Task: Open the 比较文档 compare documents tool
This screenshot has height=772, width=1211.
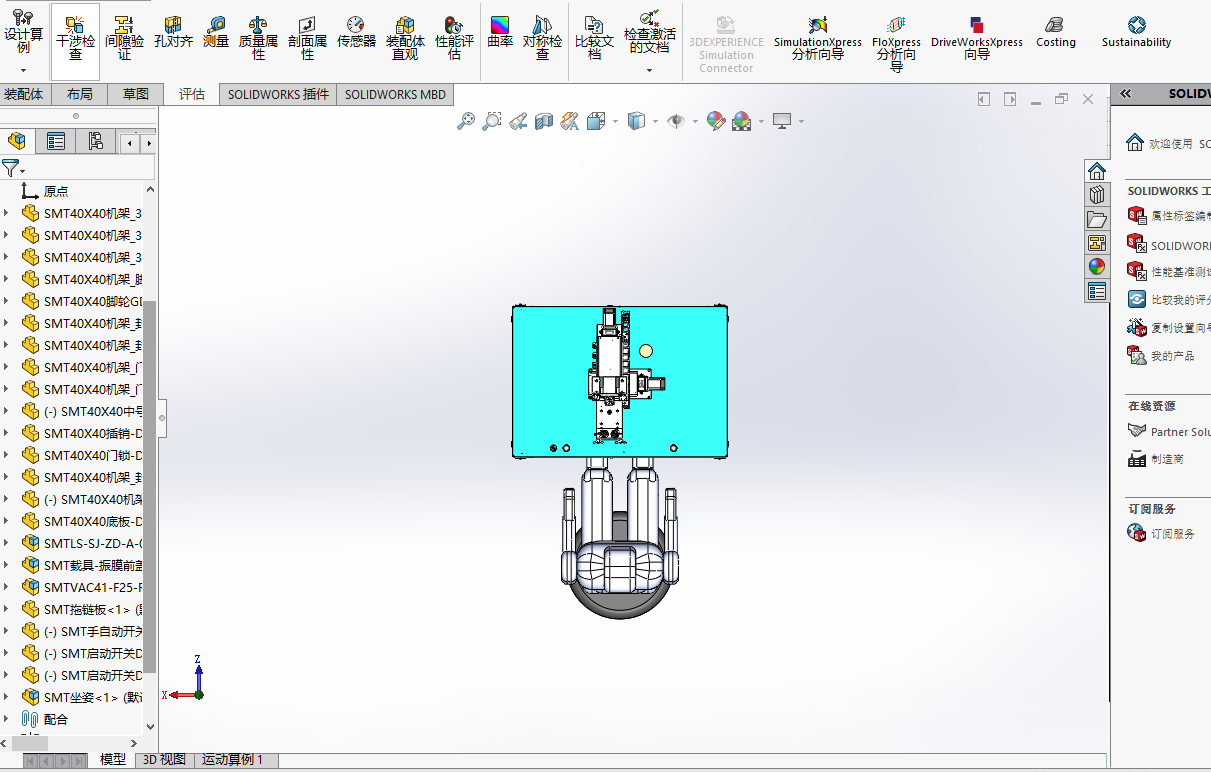Action: (x=594, y=40)
